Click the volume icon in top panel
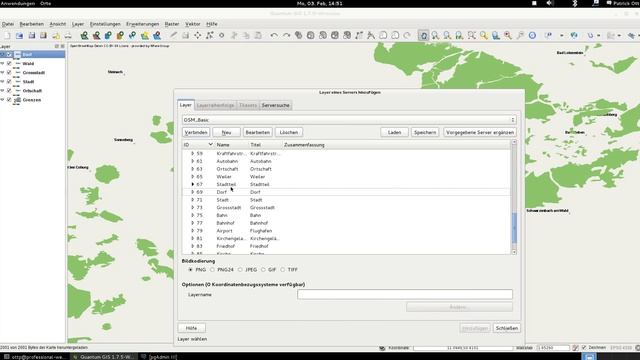The width and height of the screenshot is (640, 360). pos(549,3)
